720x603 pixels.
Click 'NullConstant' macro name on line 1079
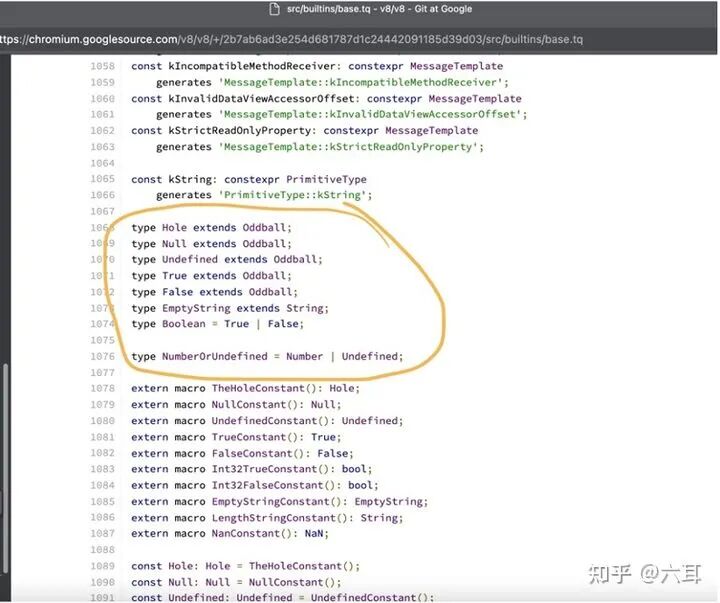tap(249, 405)
